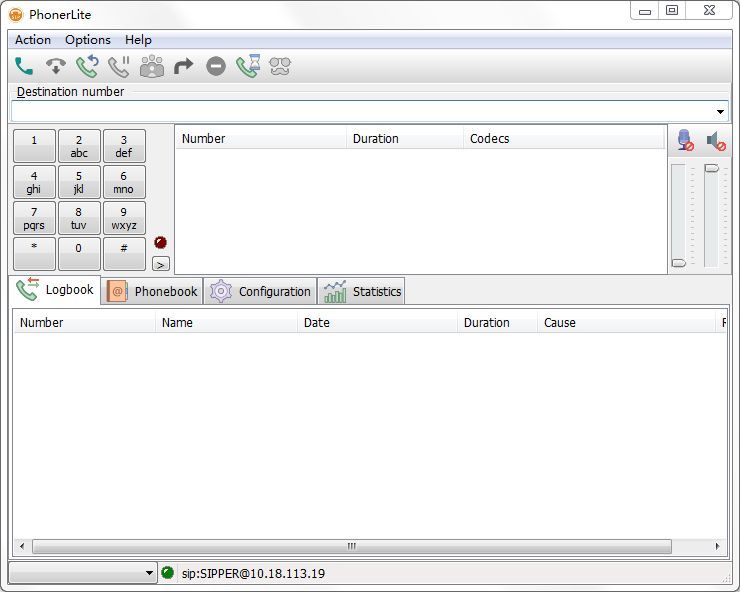Screen dimensions: 740x592
Task: Click the conference call people icon
Action: [152, 67]
